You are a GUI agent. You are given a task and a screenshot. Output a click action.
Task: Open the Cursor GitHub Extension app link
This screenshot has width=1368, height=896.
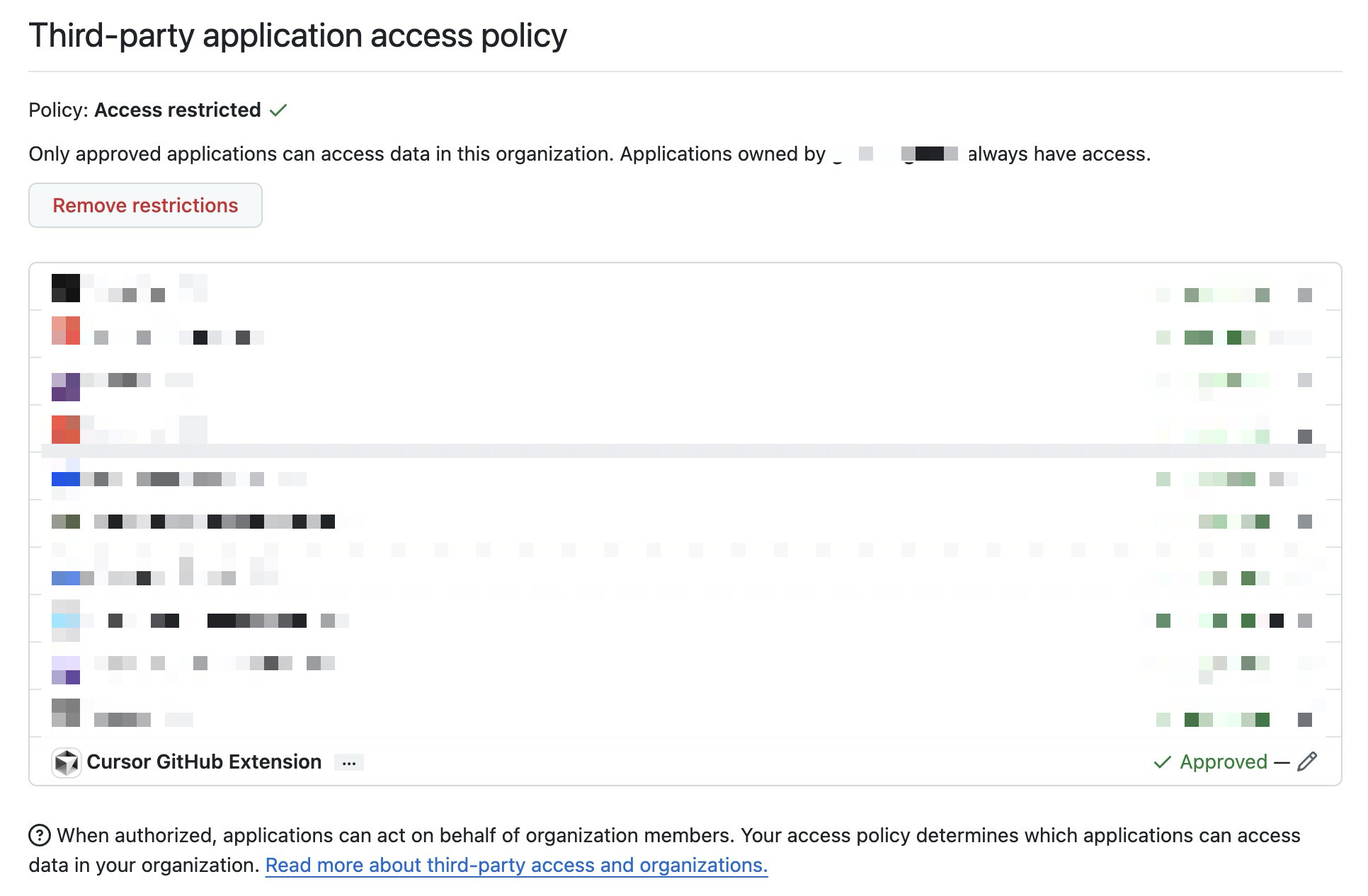pyautogui.click(x=204, y=762)
